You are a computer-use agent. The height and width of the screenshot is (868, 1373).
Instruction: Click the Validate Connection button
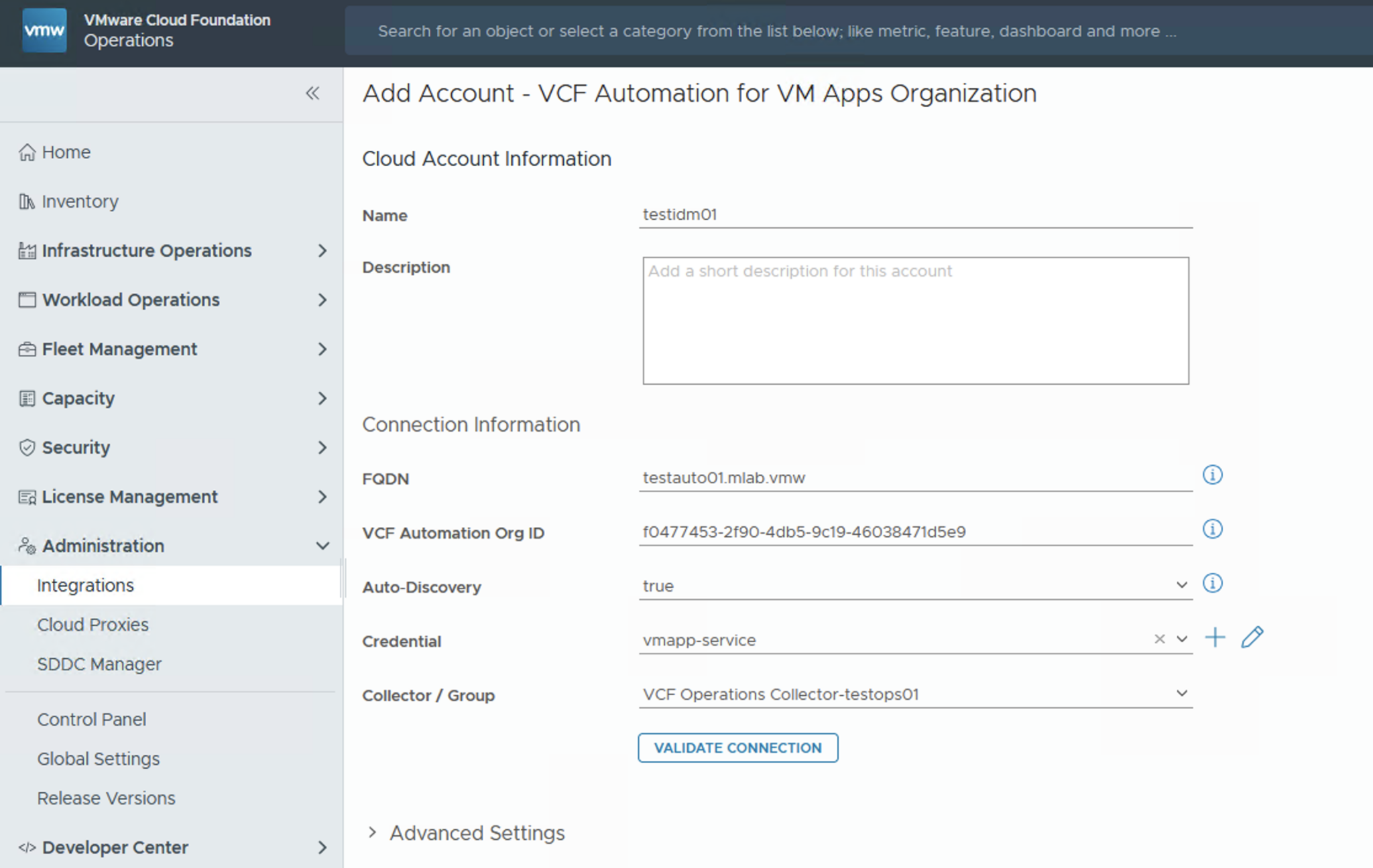[x=737, y=747]
